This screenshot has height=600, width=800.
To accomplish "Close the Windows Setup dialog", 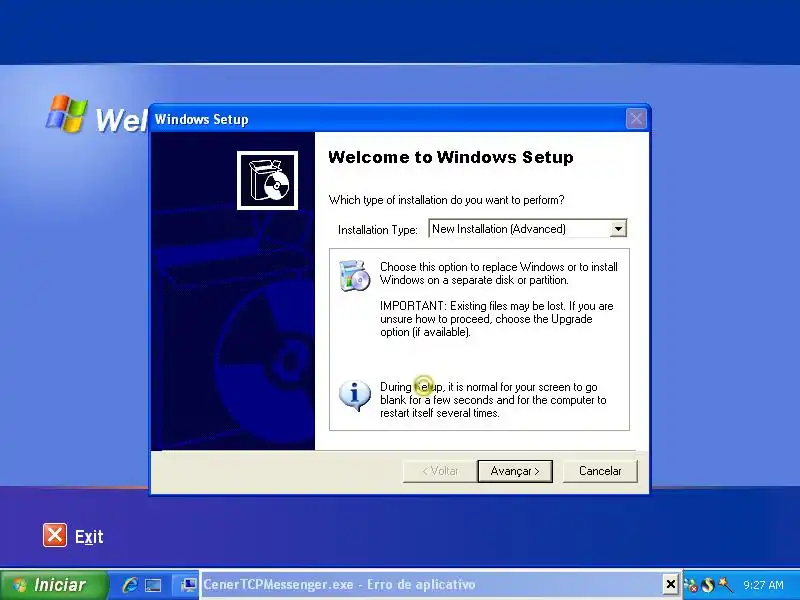I will [636, 119].
